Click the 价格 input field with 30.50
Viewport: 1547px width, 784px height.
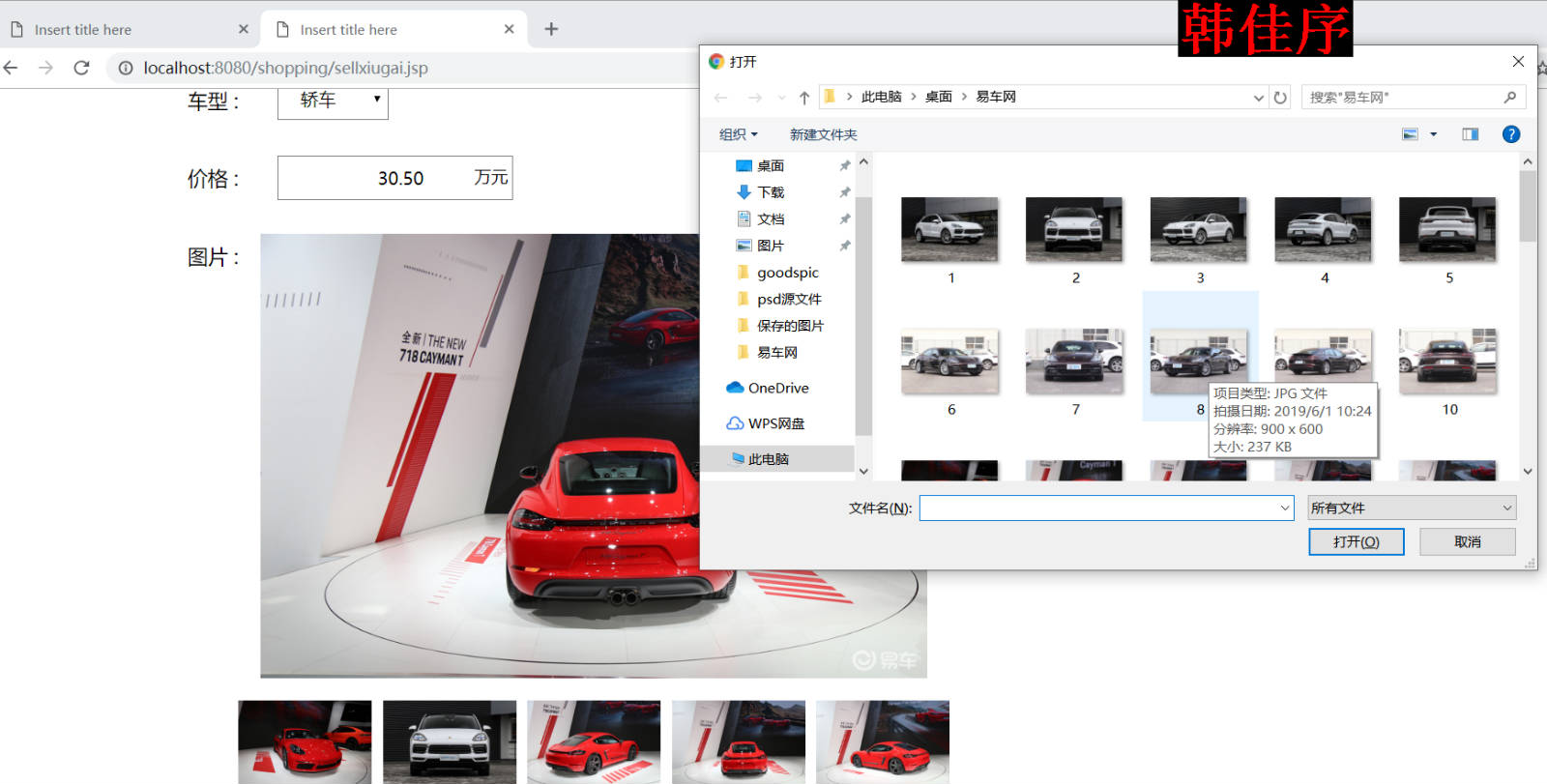point(394,178)
